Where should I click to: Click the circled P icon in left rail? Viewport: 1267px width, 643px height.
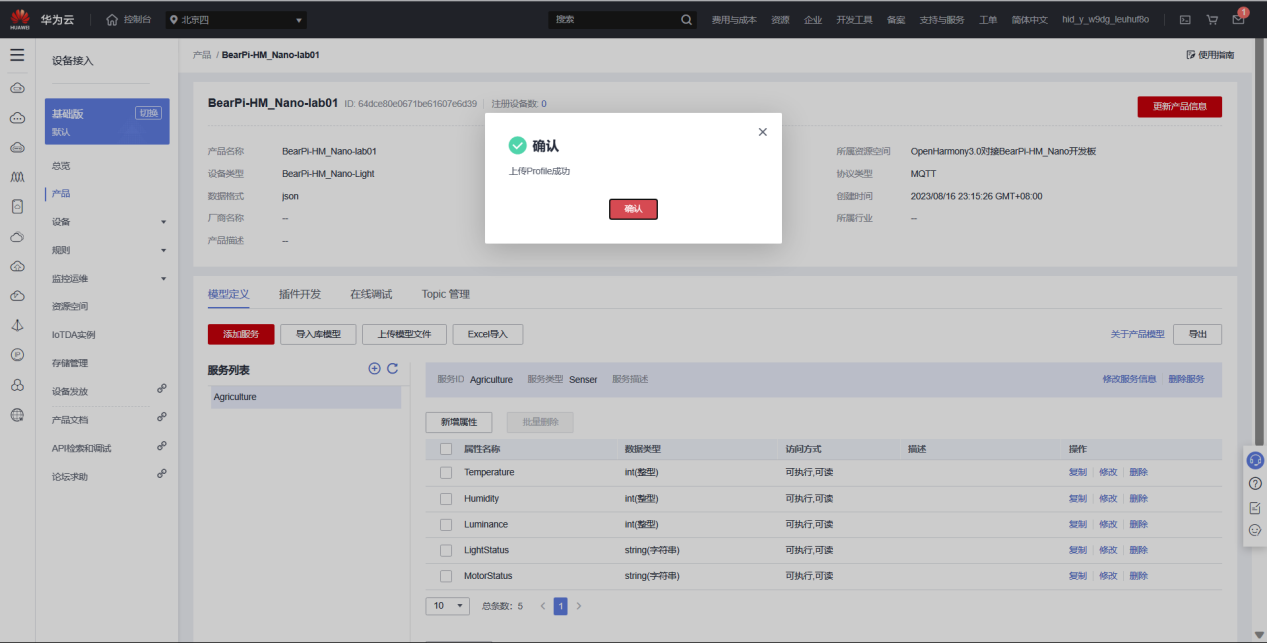click(x=17, y=355)
